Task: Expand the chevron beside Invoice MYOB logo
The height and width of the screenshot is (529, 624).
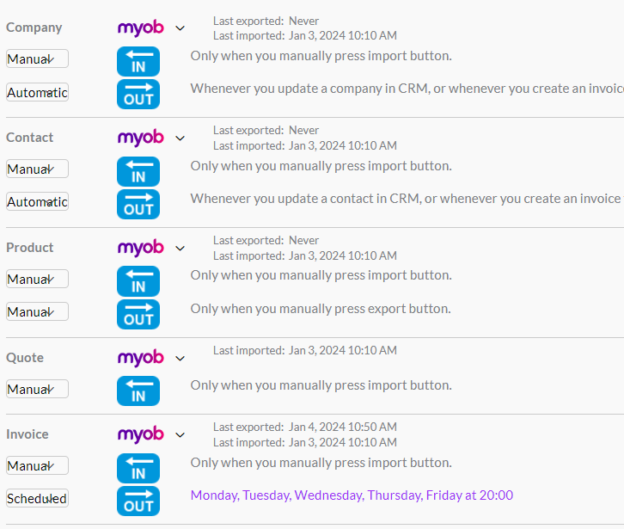Action: 180,435
